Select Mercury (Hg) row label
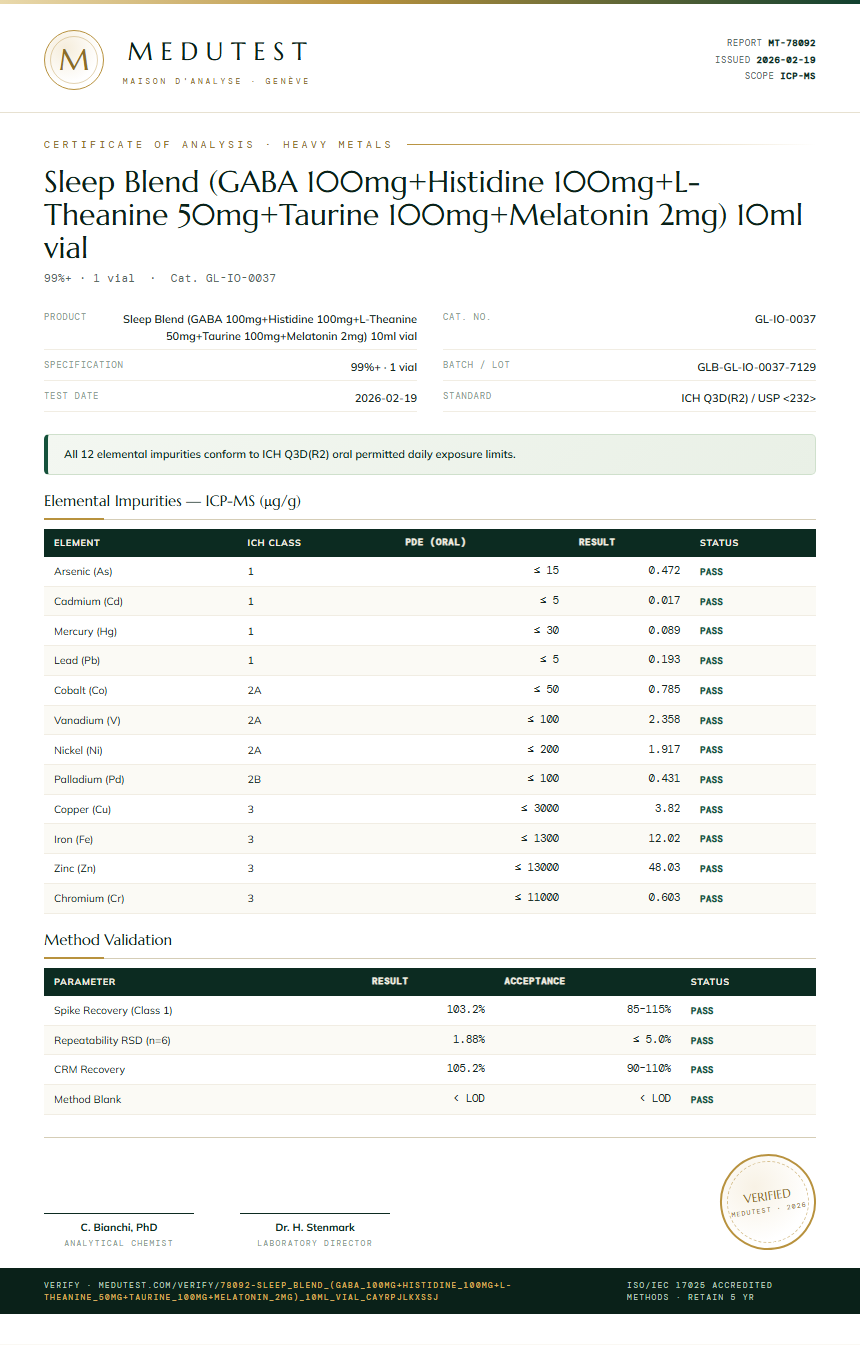Viewport: 860px width, 1345px height. pos(86,631)
